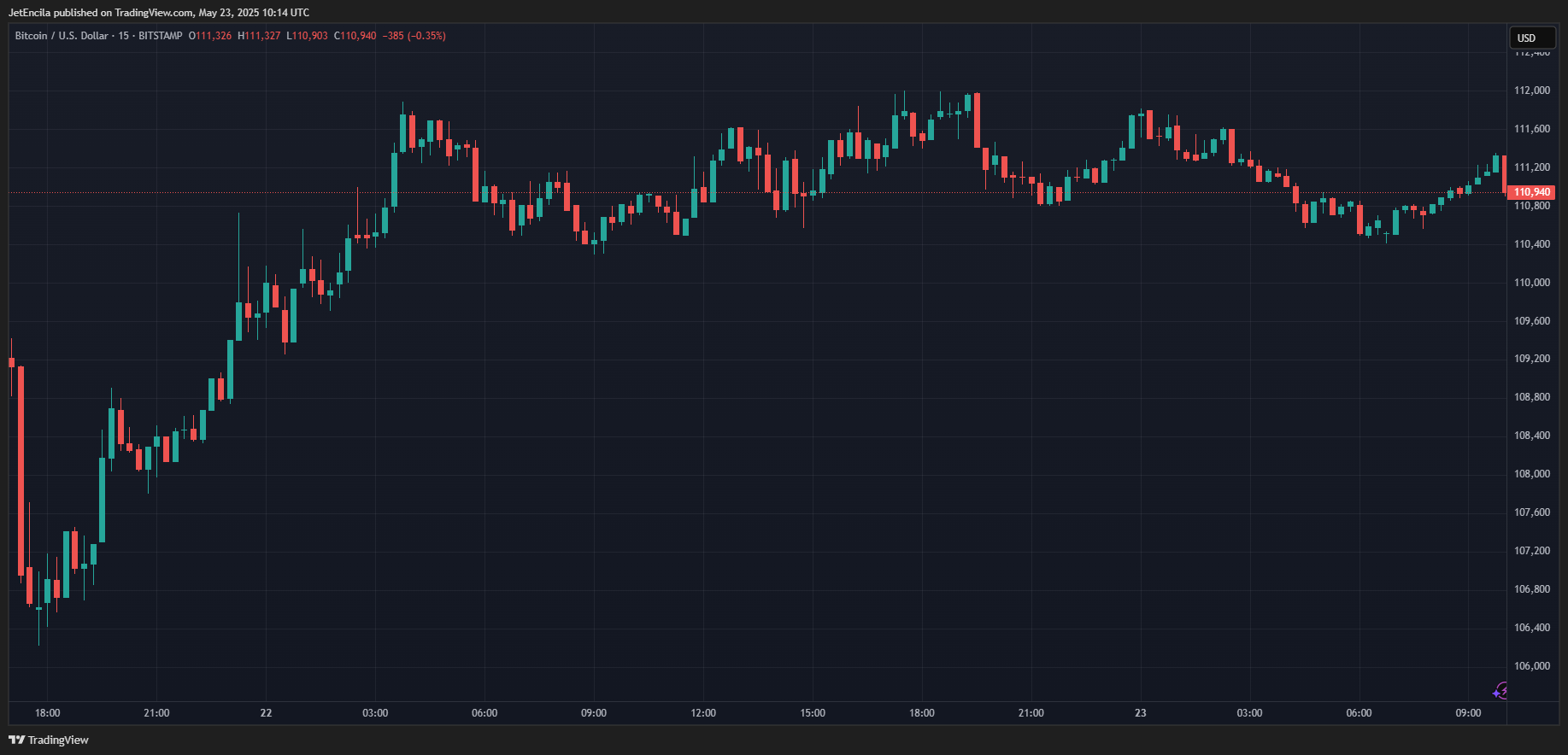Click the 110,000 price axis label
Screen dimensions: 1568x755
coord(1531,283)
